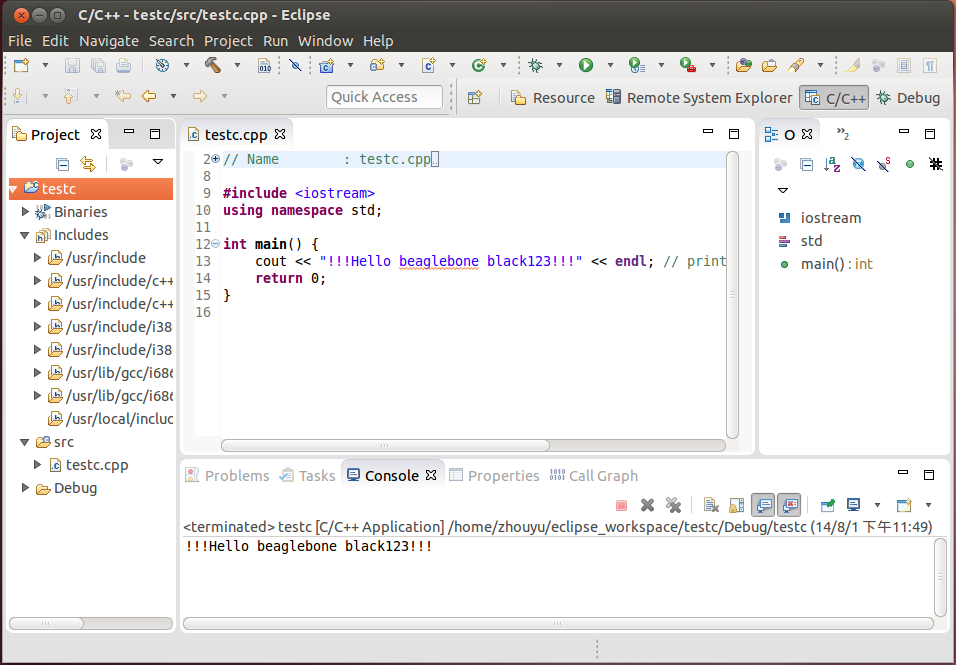The height and width of the screenshot is (665, 956).
Task: Click the Clear Console icon
Action: 711,505
